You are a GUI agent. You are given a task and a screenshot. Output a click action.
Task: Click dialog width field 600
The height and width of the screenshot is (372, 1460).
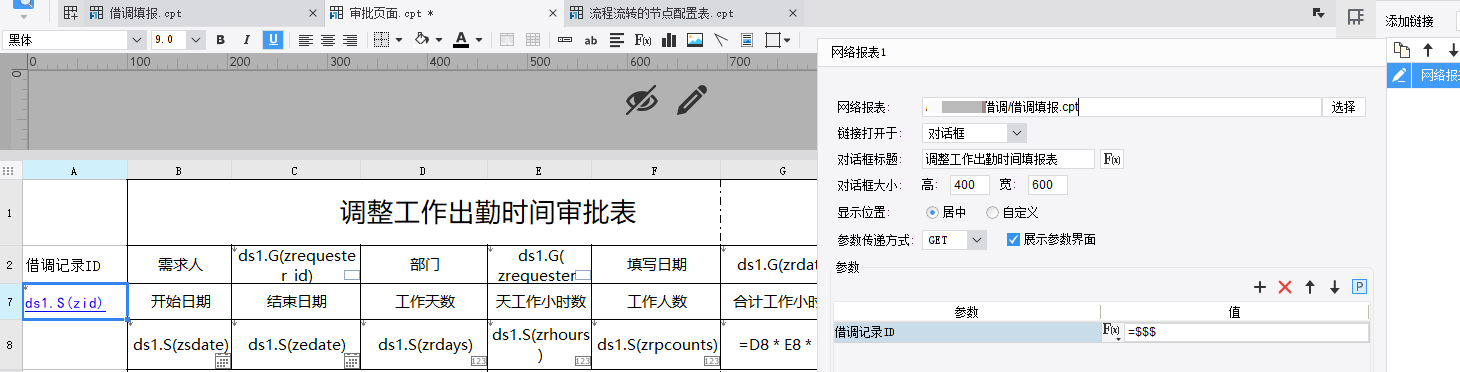(1047, 185)
